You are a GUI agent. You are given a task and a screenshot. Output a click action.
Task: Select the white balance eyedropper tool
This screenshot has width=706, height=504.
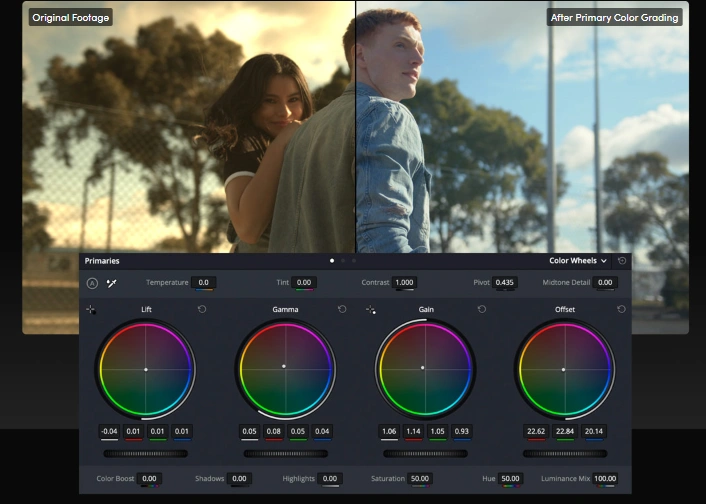tap(112, 283)
